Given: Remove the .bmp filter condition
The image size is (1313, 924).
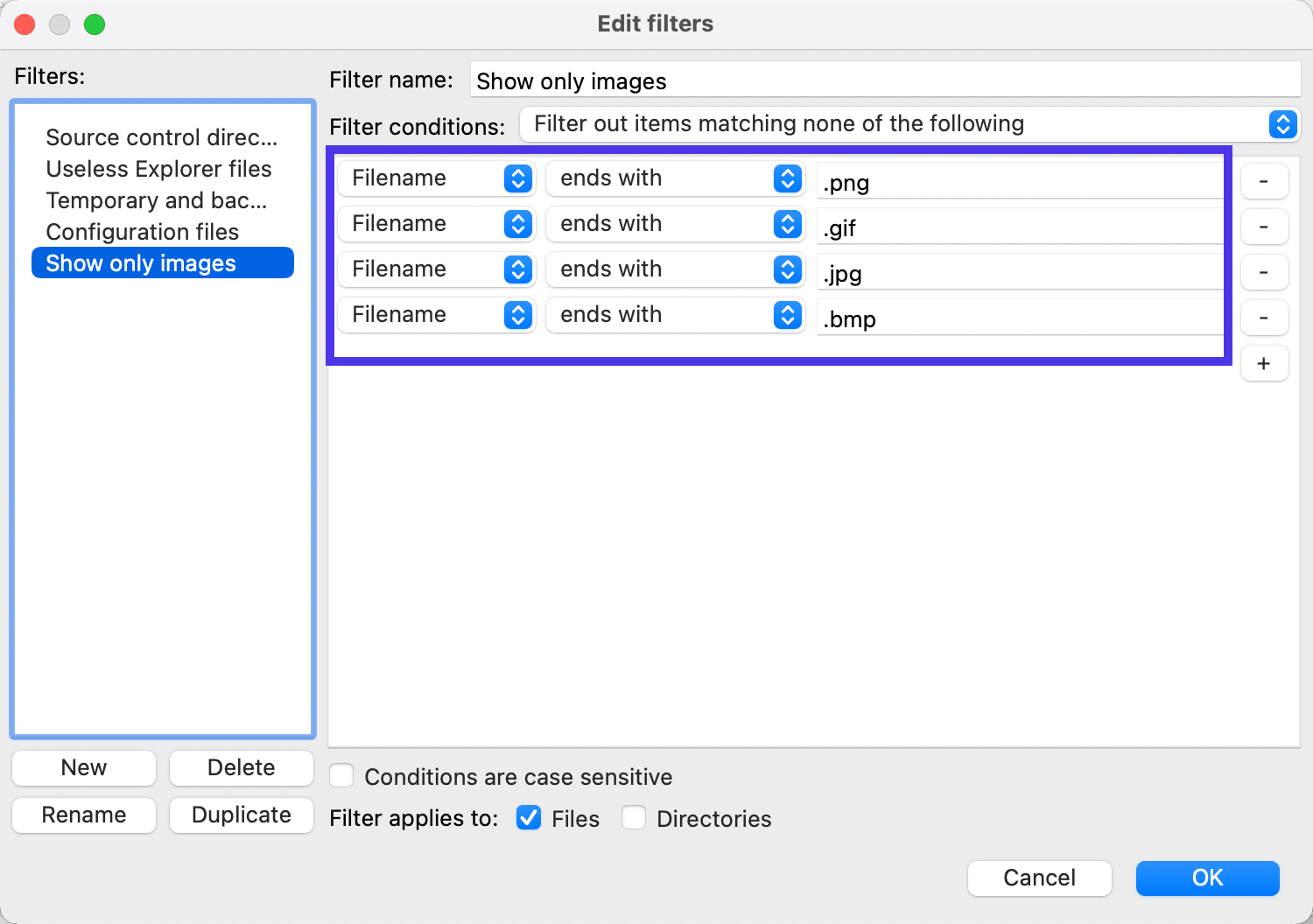Looking at the screenshot, I should tap(1263, 318).
